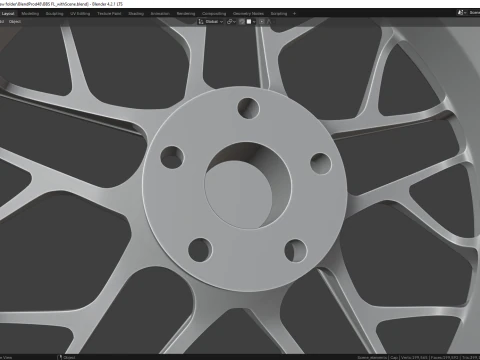Click the transform orientation axes icon

(201, 22)
